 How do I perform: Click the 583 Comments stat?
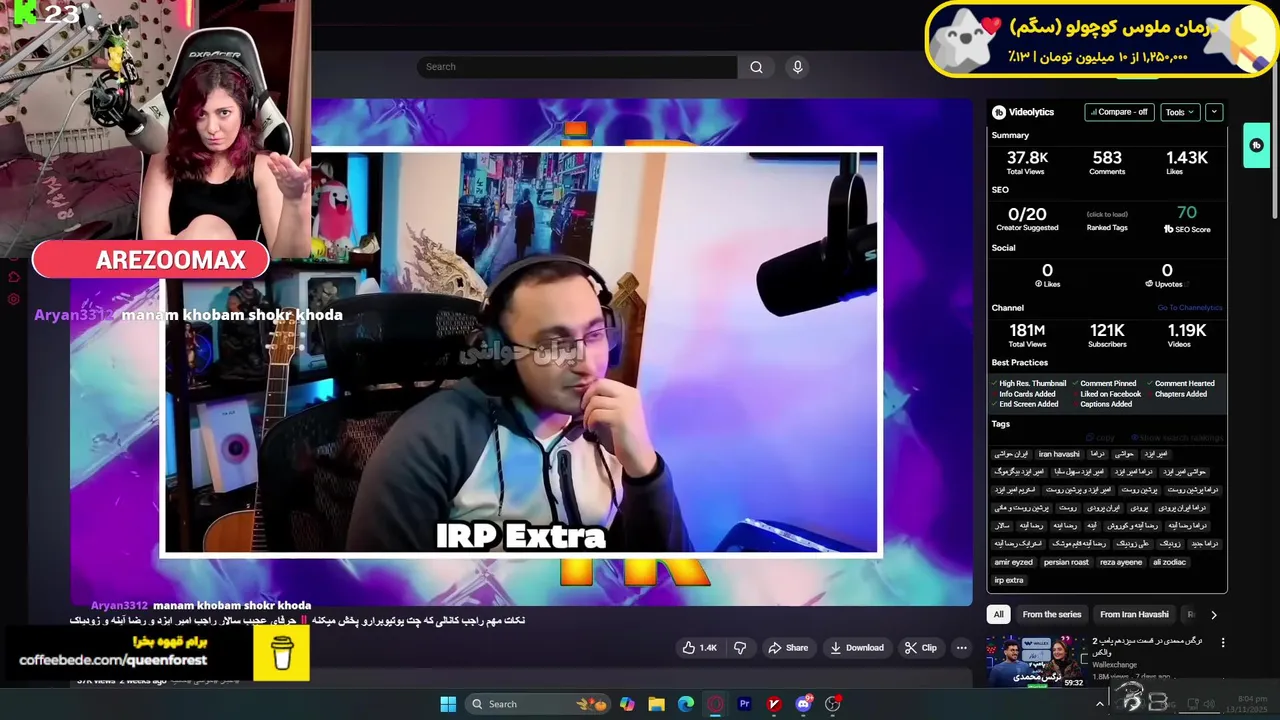click(1107, 163)
